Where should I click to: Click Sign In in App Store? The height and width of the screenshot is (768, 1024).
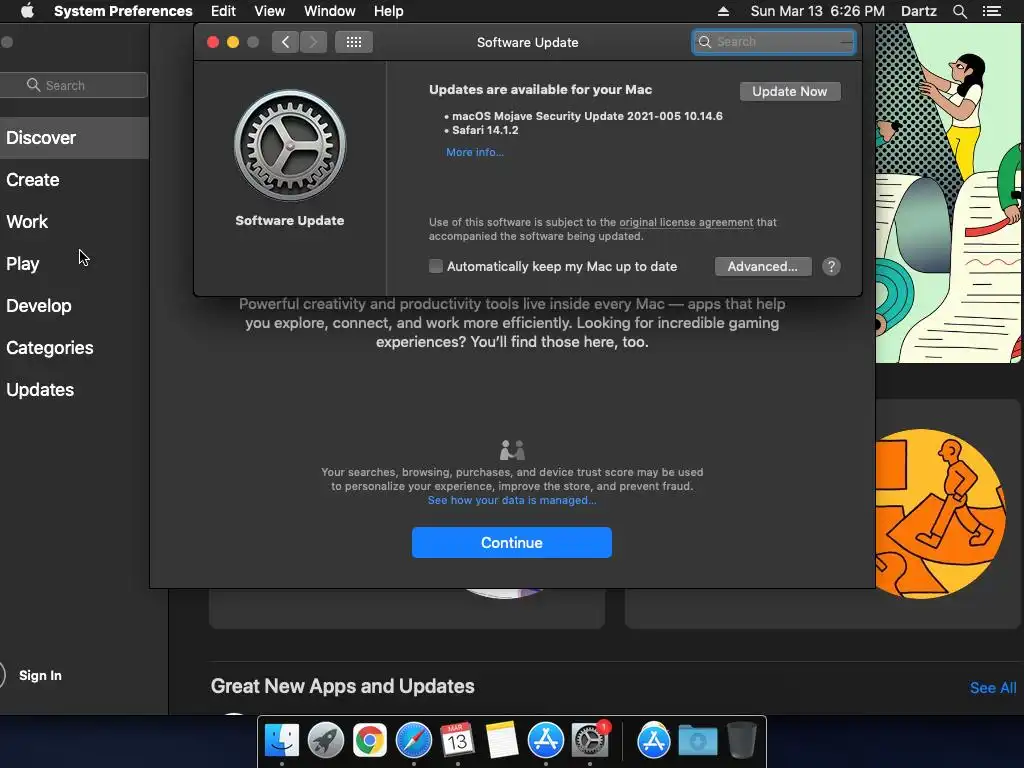pyautogui.click(x=40, y=675)
